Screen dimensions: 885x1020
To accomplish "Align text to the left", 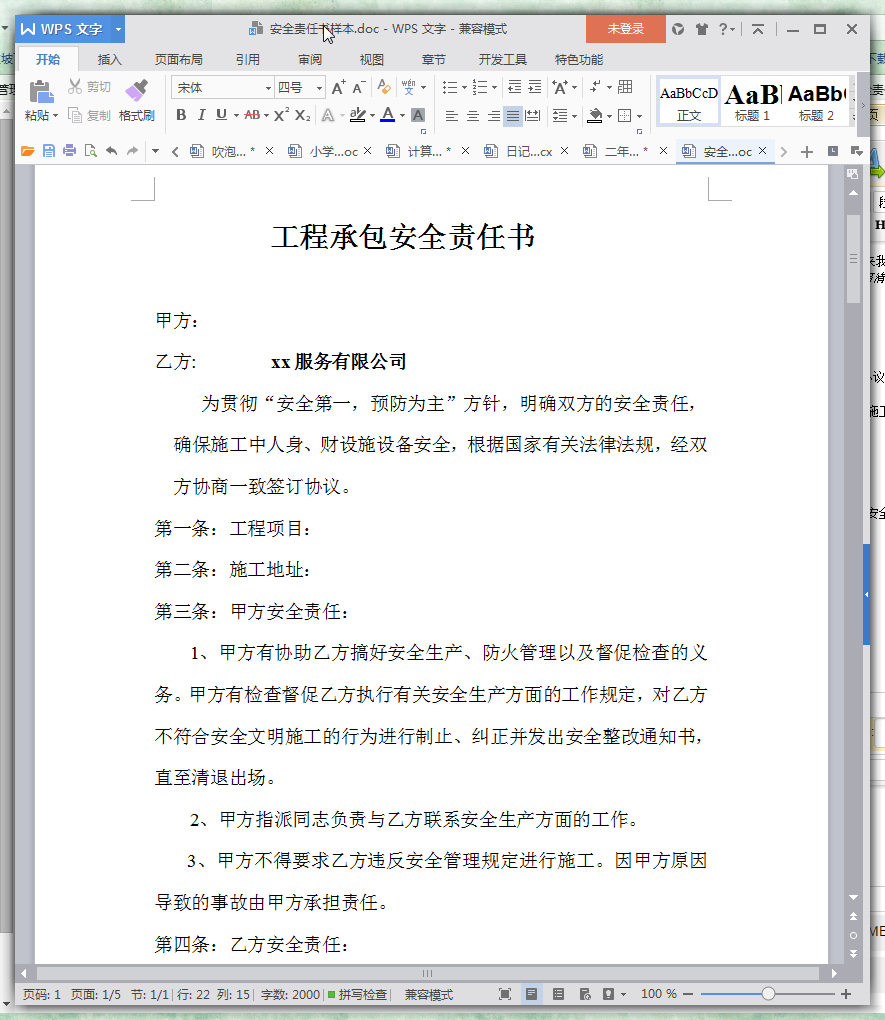I will coord(452,116).
